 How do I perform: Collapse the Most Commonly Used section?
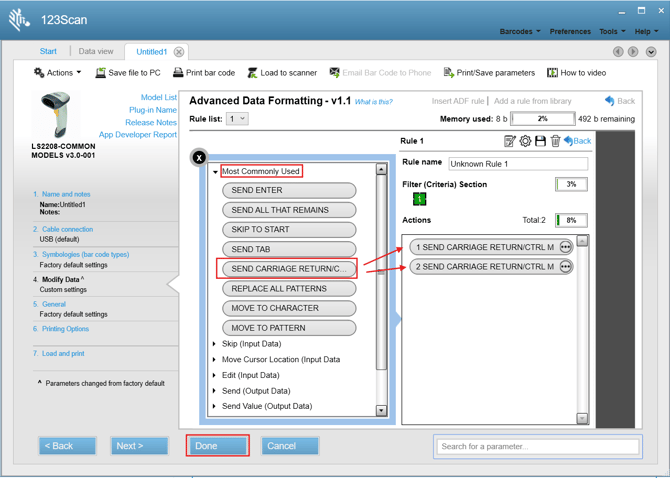215,172
